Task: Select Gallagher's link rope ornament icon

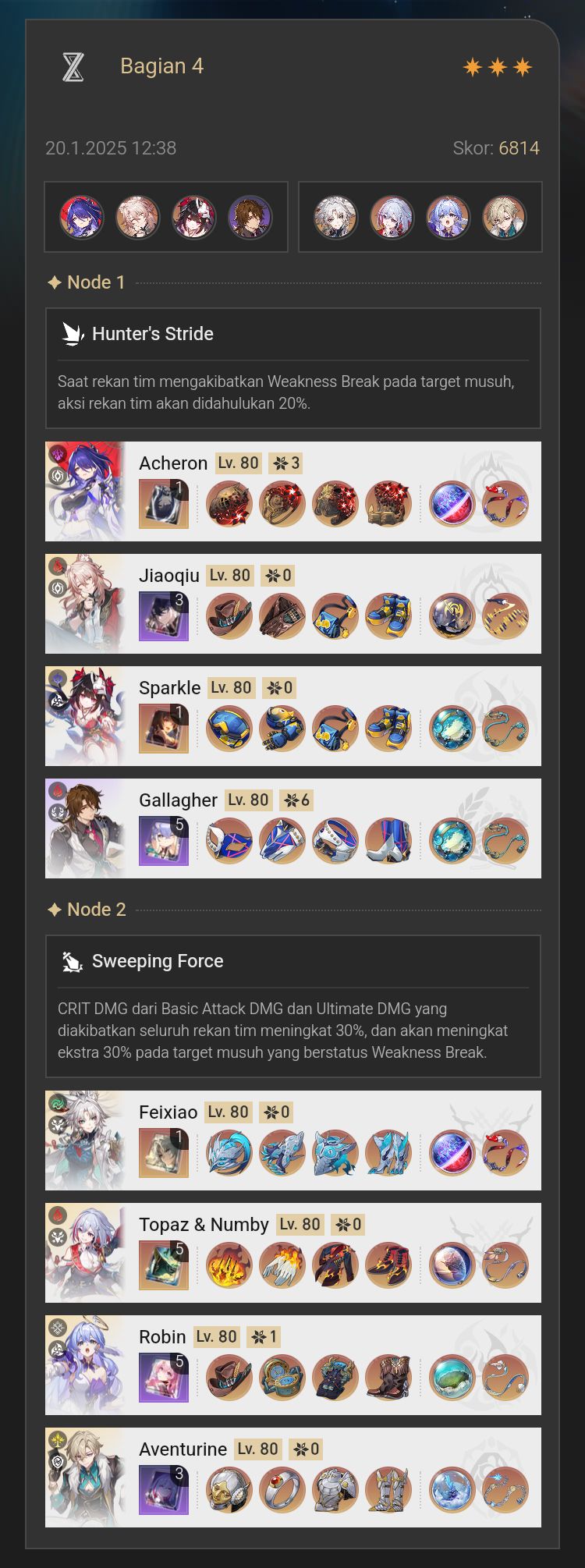Action: pos(505,841)
